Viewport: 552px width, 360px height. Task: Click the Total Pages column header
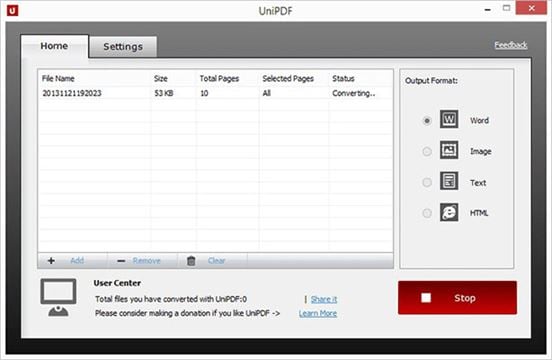(219, 78)
